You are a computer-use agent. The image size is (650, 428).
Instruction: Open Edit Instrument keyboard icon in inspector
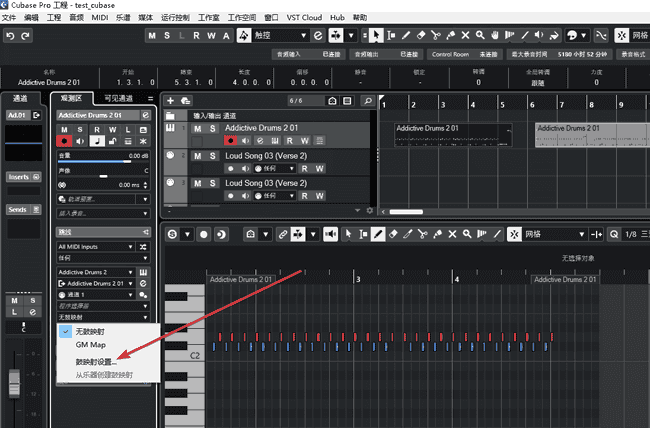pyautogui.click(x=143, y=272)
